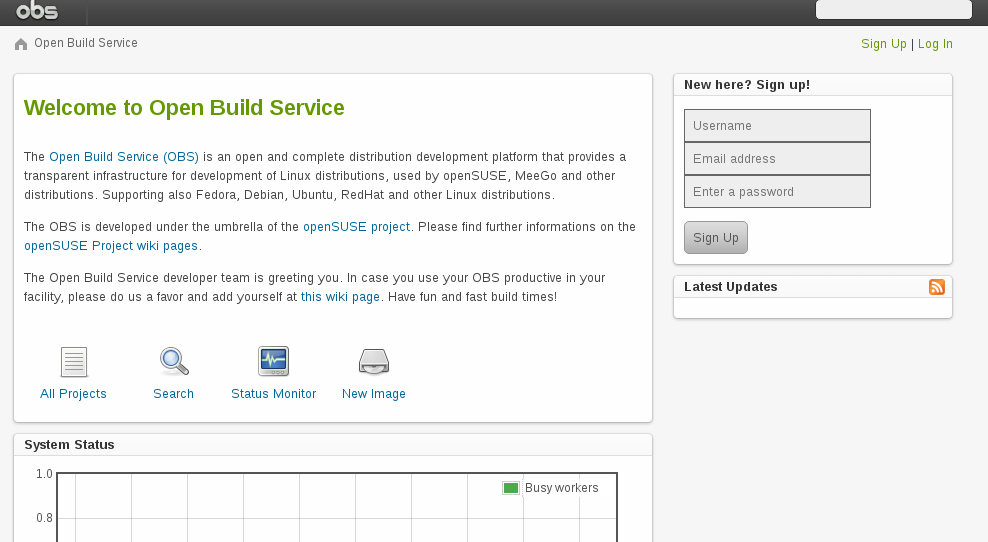Image resolution: width=988 pixels, height=542 pixels.
Task: Follow the Sign Up link at top right
Action: pos(883,43)
